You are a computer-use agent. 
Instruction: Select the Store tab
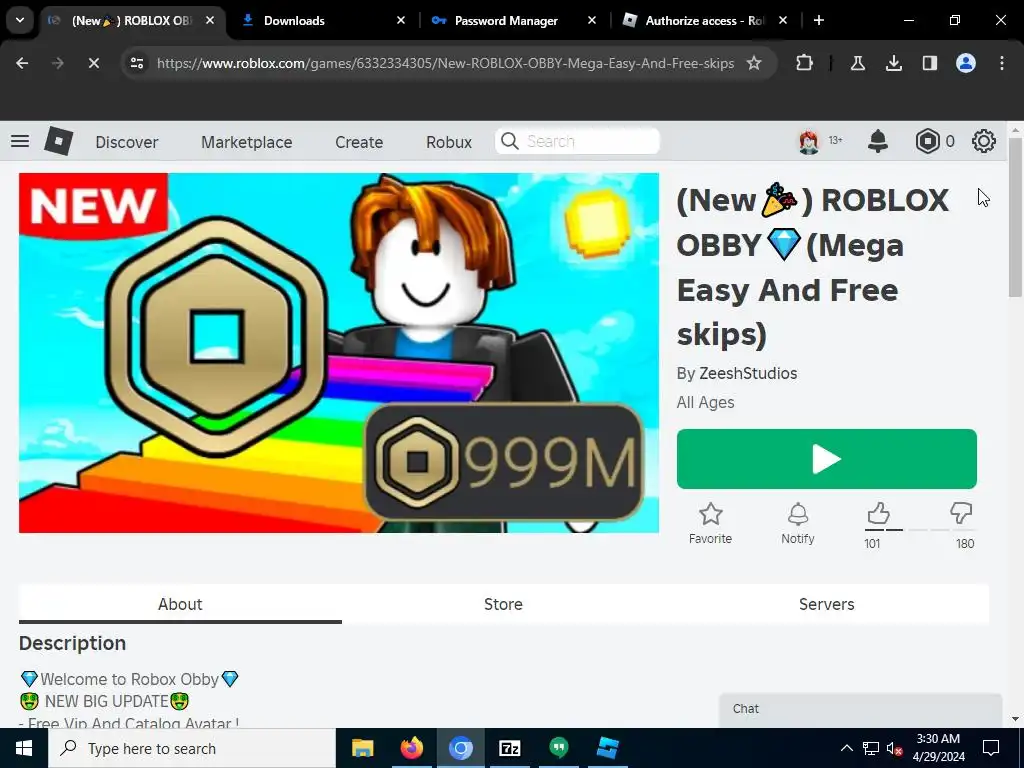coord(503,604)
